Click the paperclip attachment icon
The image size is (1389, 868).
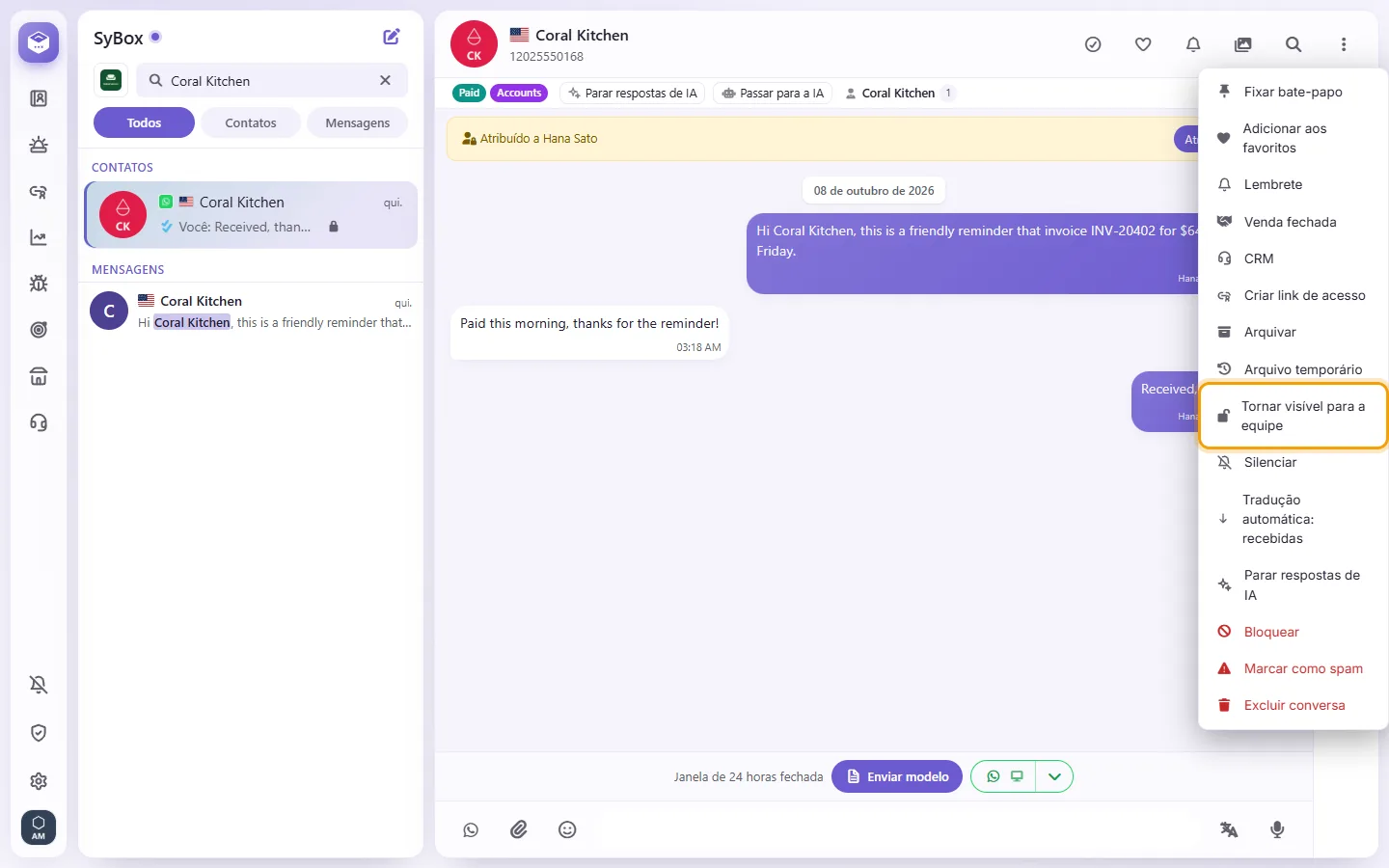519,829
